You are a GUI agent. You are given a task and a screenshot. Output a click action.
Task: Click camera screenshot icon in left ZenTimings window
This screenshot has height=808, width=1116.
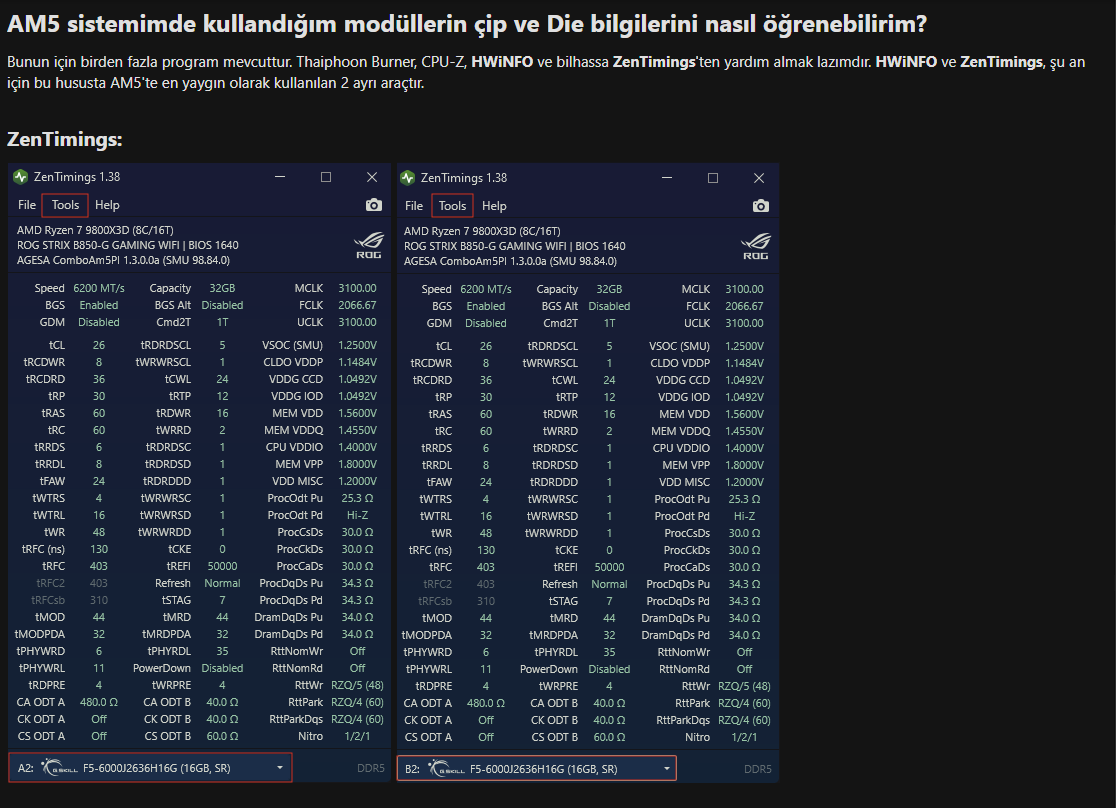[374, 205]
